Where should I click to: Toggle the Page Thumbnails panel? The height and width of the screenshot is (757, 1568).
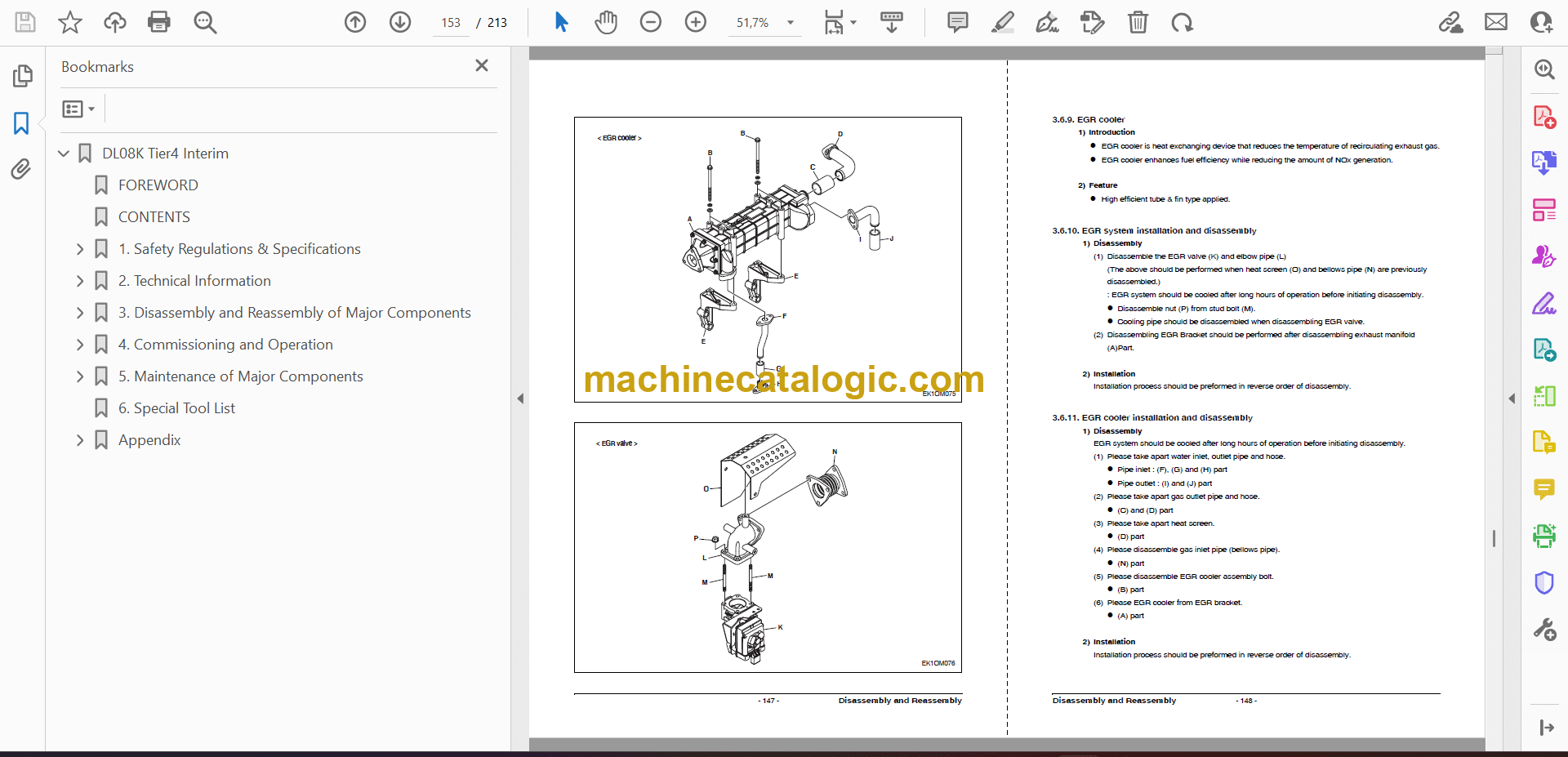[22, 76]
